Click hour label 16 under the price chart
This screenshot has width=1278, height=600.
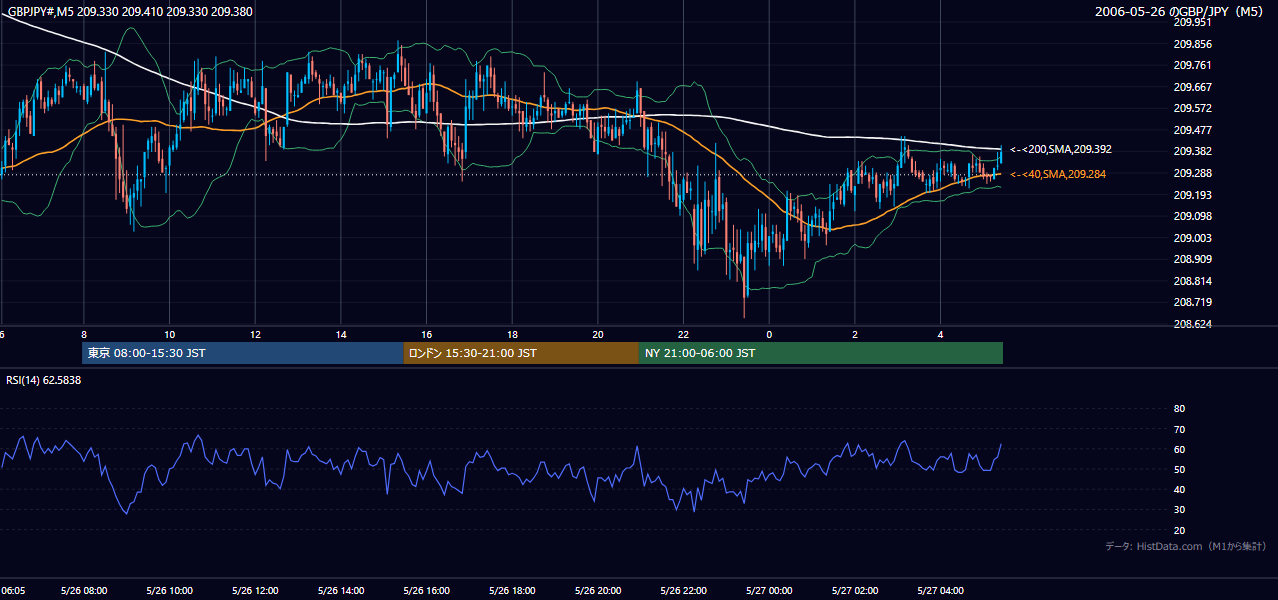[x=427, y=333]
